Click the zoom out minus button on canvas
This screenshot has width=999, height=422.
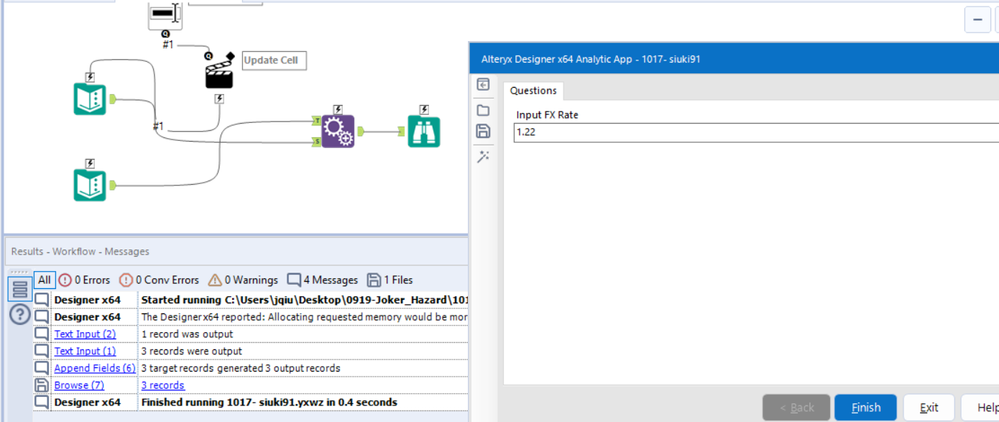977,20
